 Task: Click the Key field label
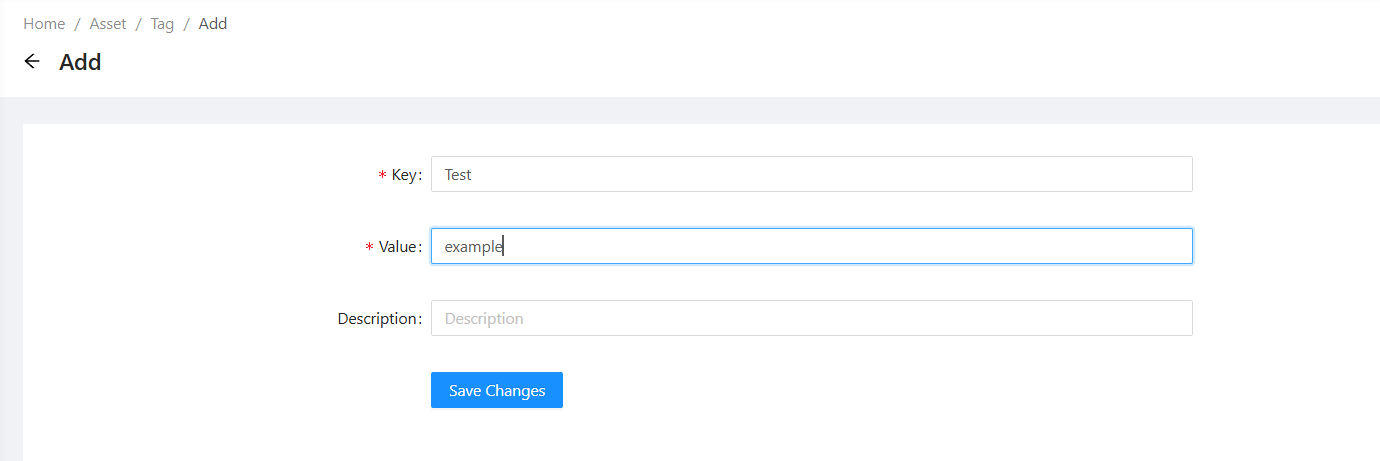pyautogui.click(x=405, y=175)
